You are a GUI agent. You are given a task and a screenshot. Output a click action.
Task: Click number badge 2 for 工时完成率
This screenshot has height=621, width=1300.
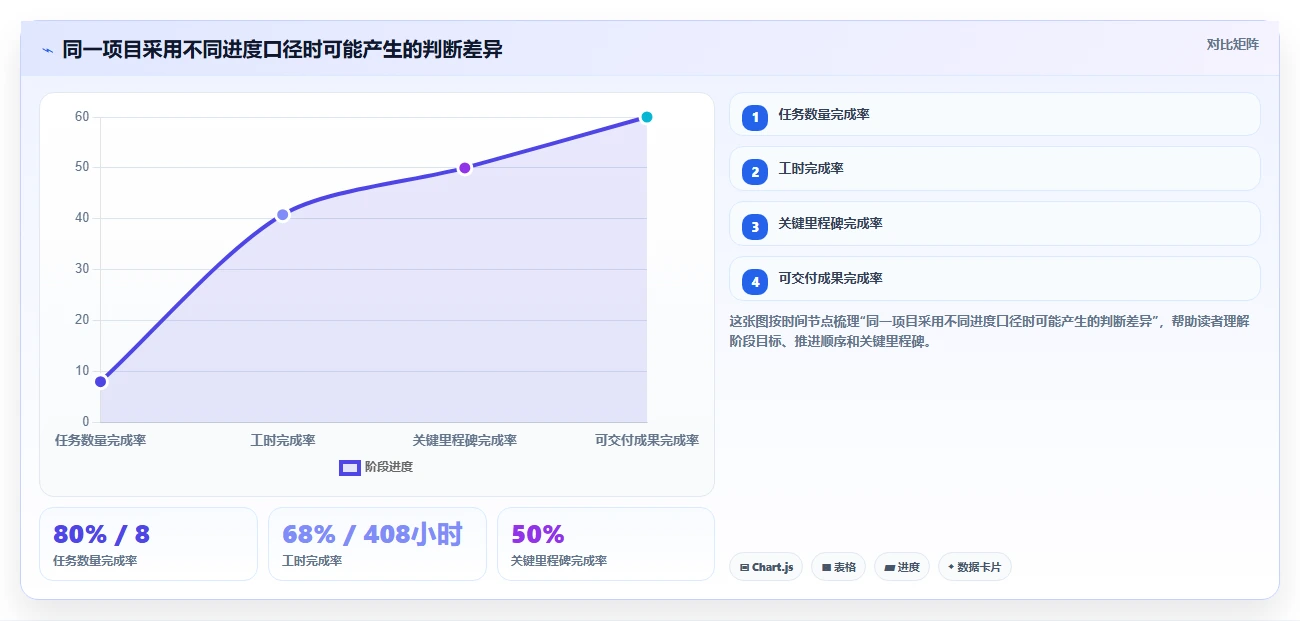click(755, 171)
